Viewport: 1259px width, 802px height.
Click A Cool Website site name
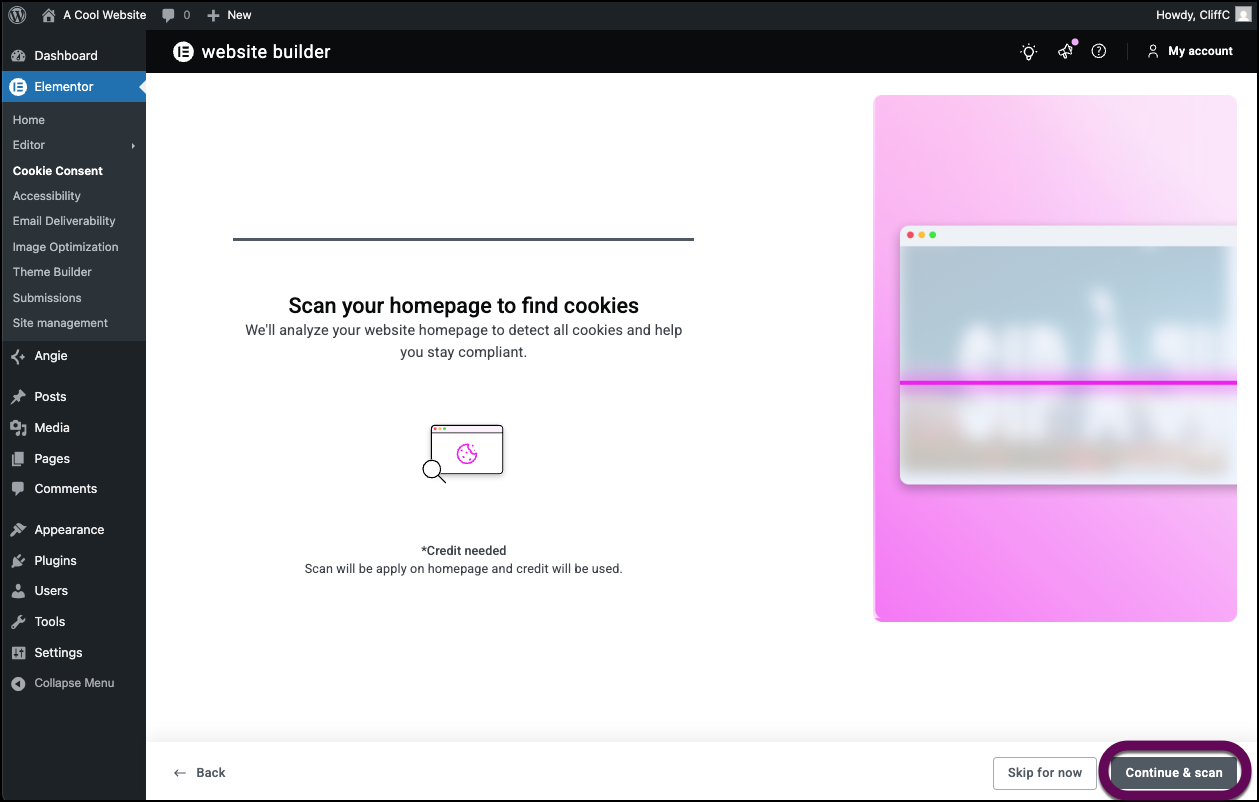(105, 15)
